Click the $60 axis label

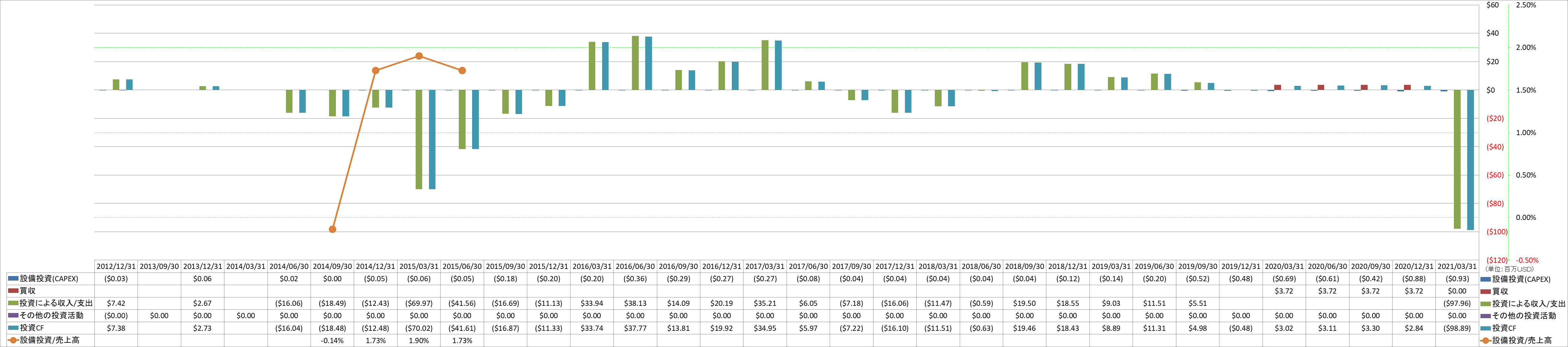coord(1492,5)
